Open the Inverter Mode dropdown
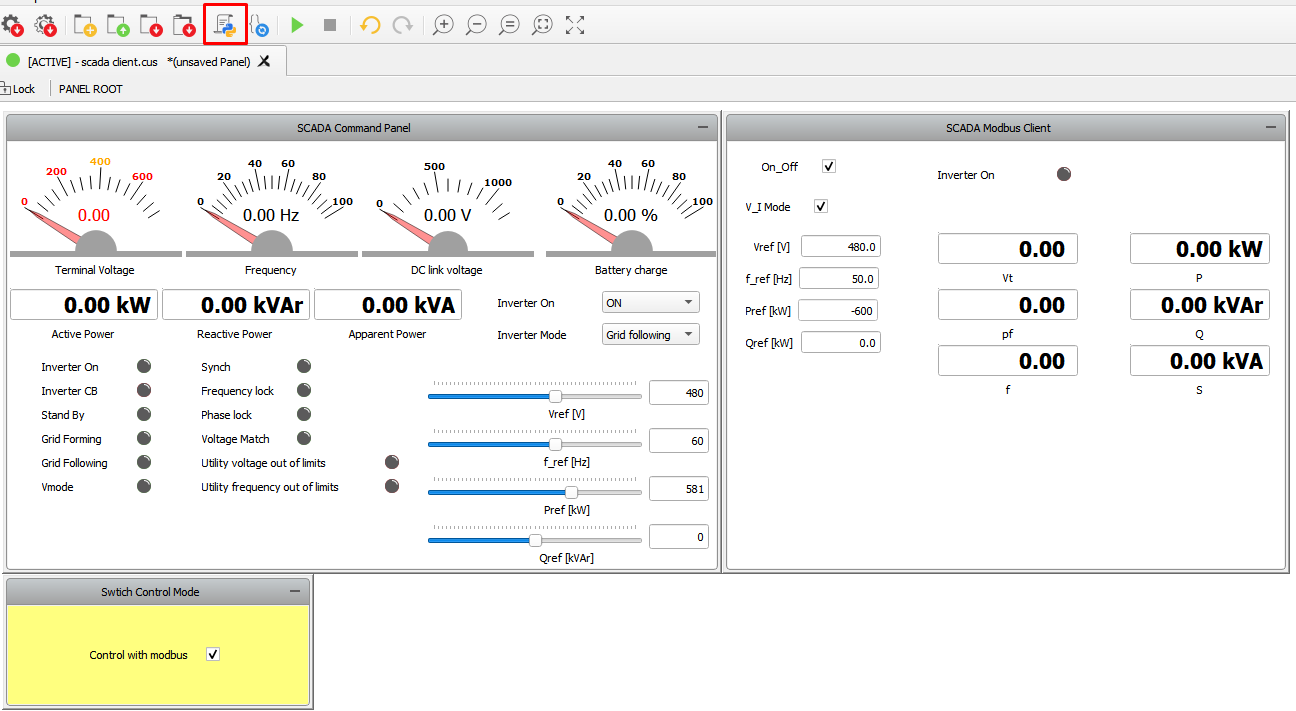Viewport: 1296px width, 711px height. [x=650, y=335]
